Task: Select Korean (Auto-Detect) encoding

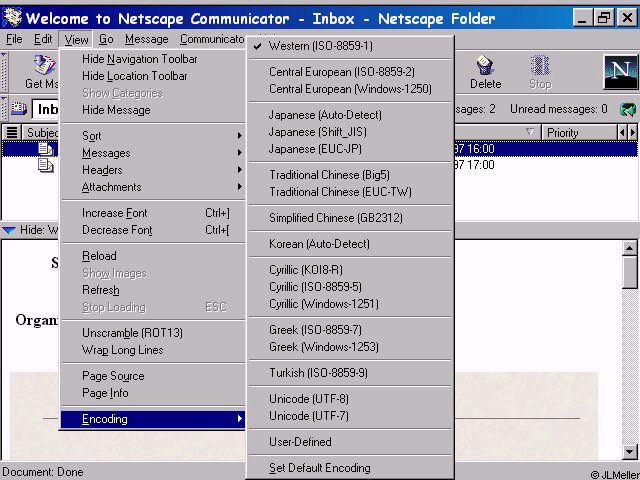Action: tap(351, 244)
